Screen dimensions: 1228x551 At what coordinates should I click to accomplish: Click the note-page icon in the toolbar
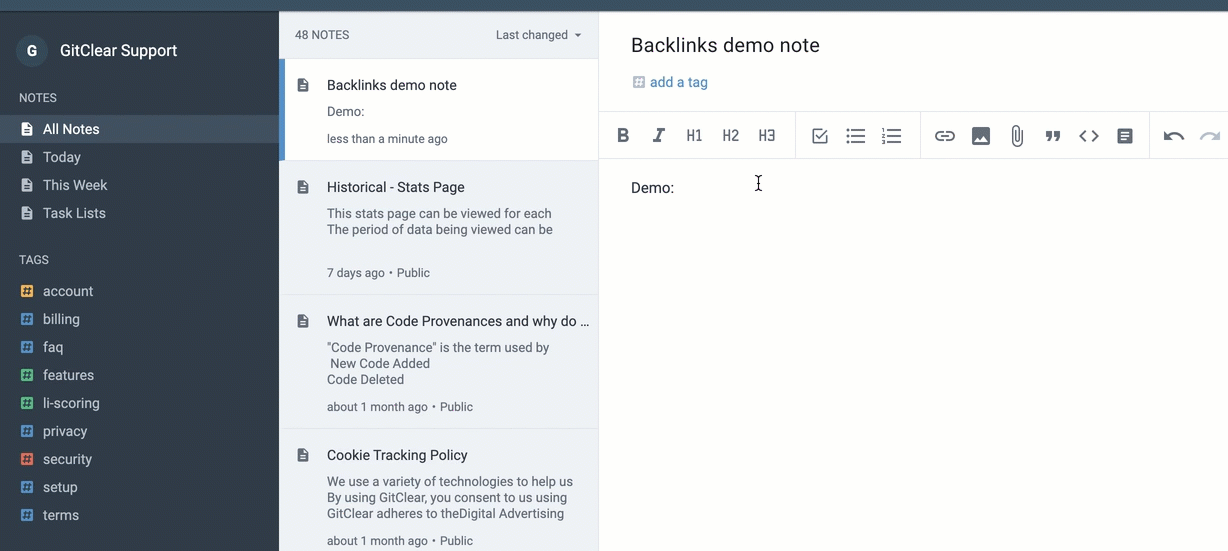click(1125, 136)
